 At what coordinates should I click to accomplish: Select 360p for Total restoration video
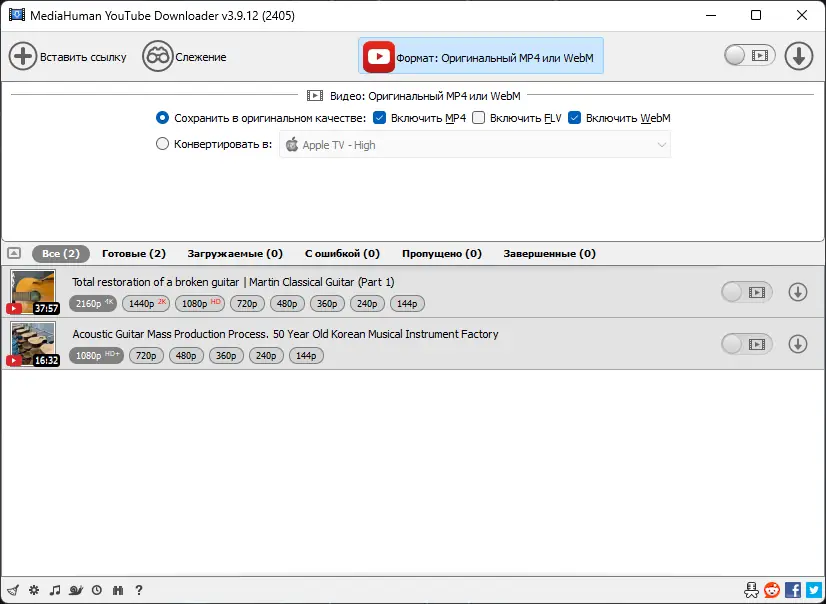pyautogui.click(x=327, y=304)
